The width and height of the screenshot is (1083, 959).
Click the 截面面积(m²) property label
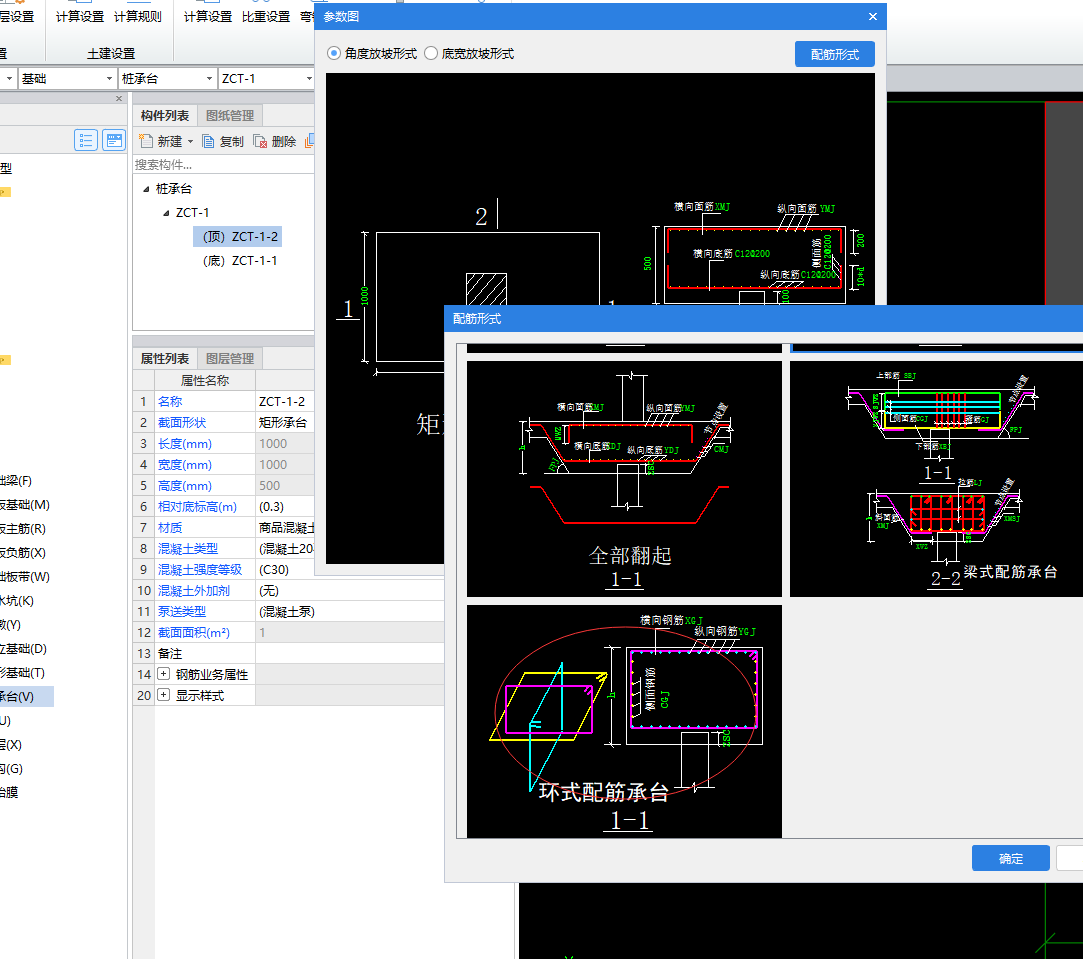coord(193,632)
